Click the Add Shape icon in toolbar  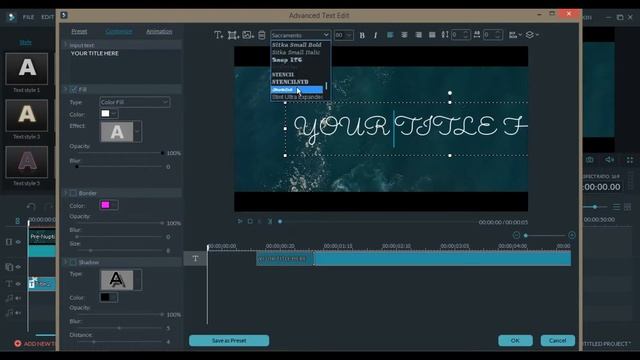coord(233,35)
